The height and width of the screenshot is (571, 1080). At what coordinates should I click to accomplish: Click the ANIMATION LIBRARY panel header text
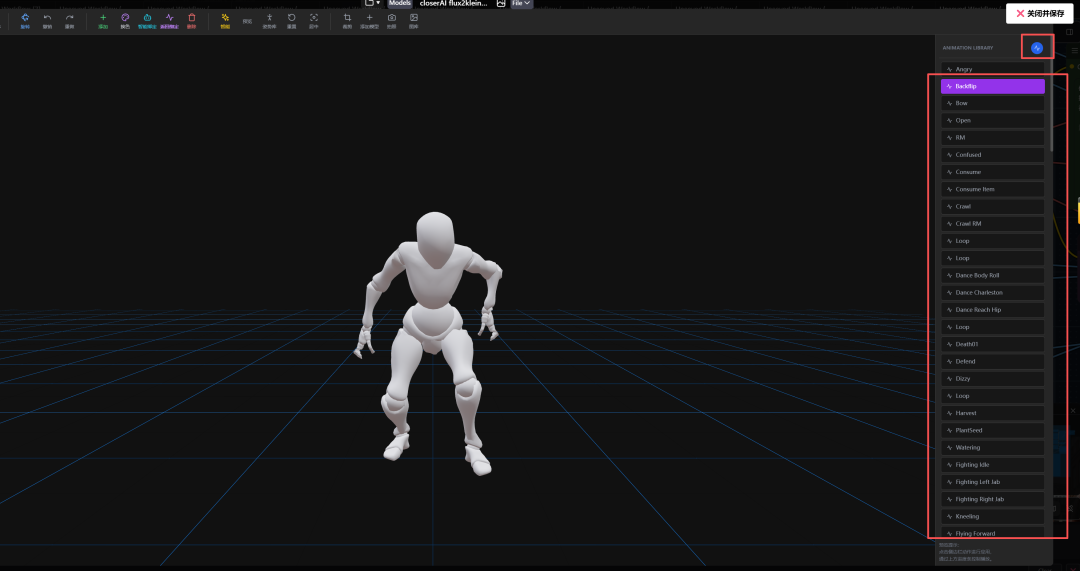point(968,48)
